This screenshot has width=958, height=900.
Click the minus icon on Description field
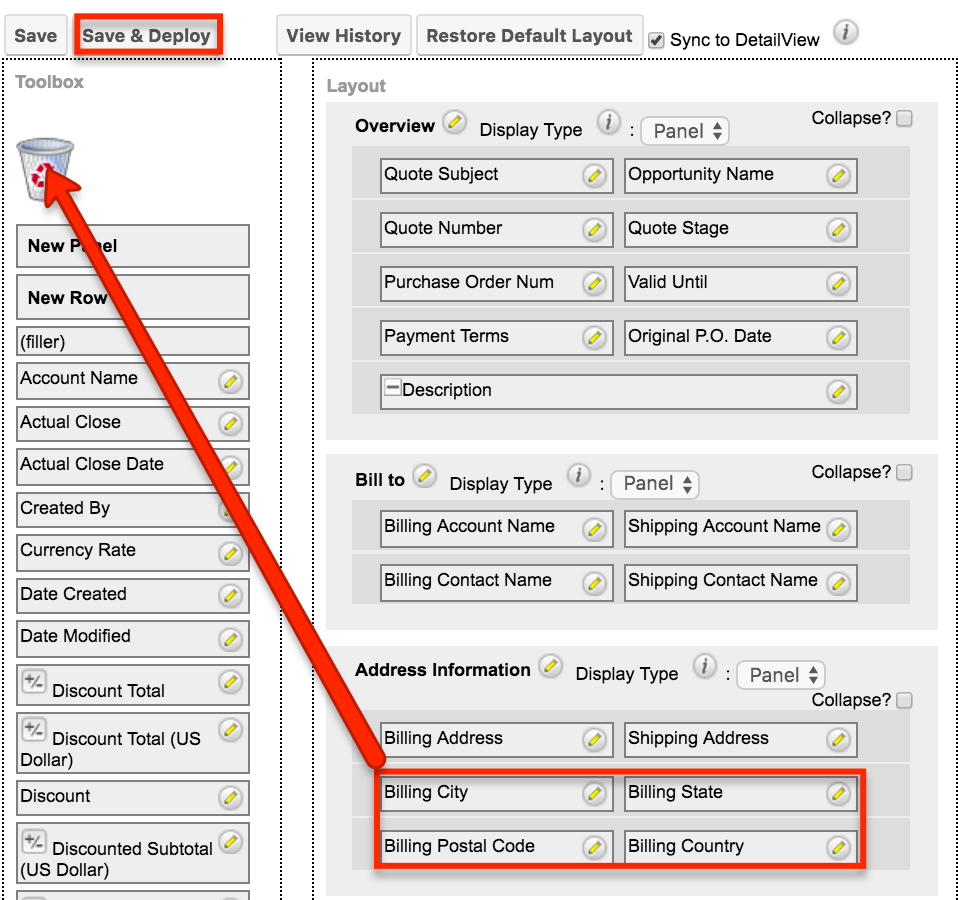(392, 387)
